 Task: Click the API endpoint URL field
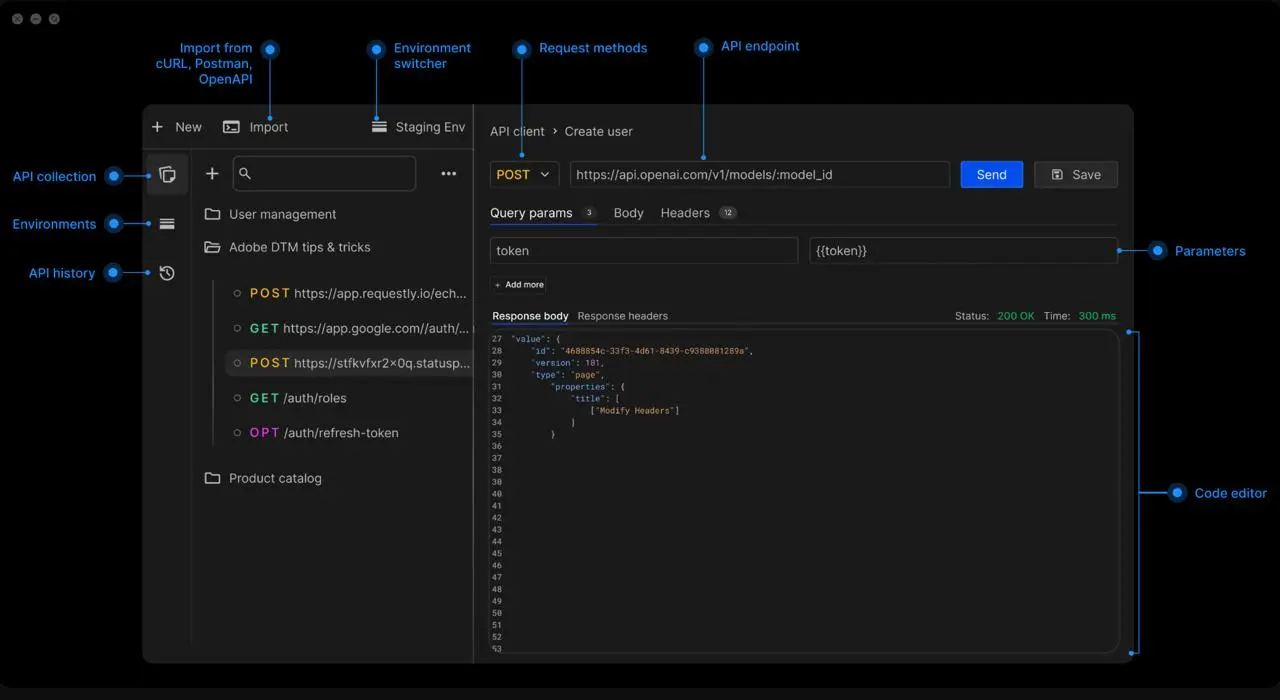pyautogui.click(x=758, y=174)
